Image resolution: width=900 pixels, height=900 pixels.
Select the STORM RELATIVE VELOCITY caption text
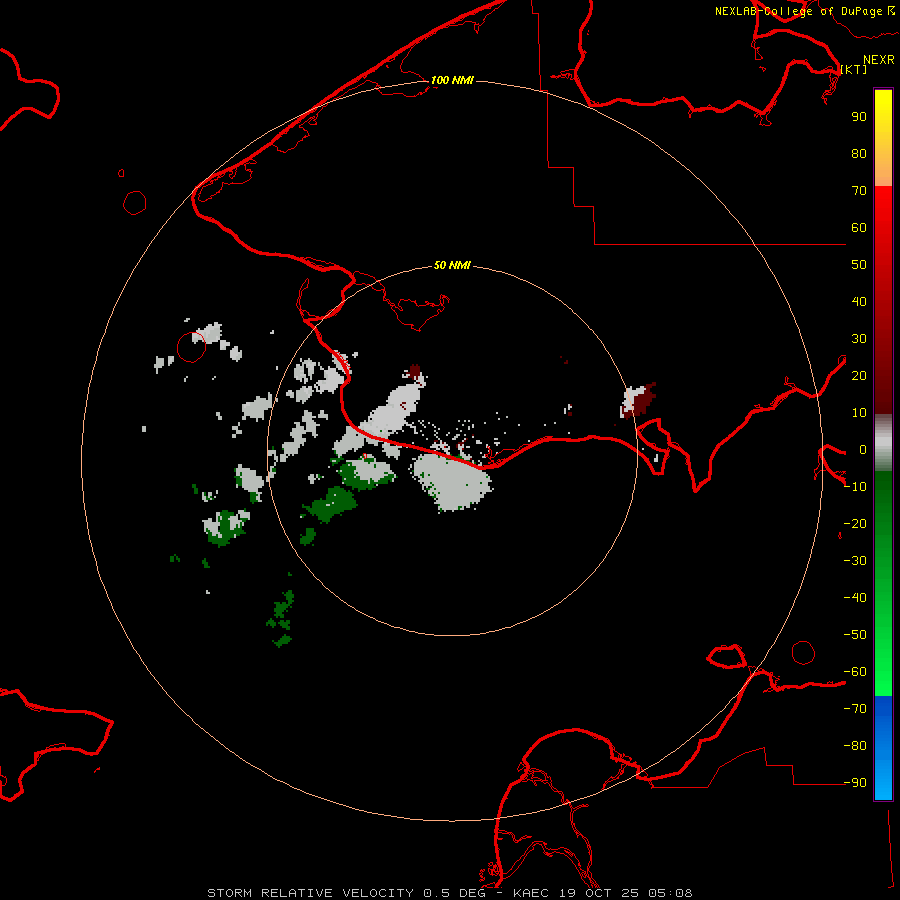tap(310, 893)
